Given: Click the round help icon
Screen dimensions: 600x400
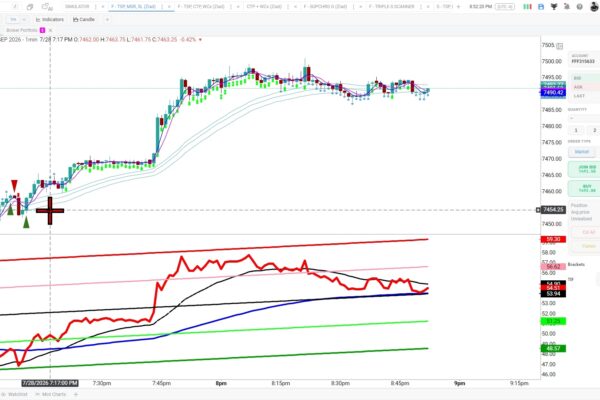Looking at the screenshot, I should pos(580,7).
